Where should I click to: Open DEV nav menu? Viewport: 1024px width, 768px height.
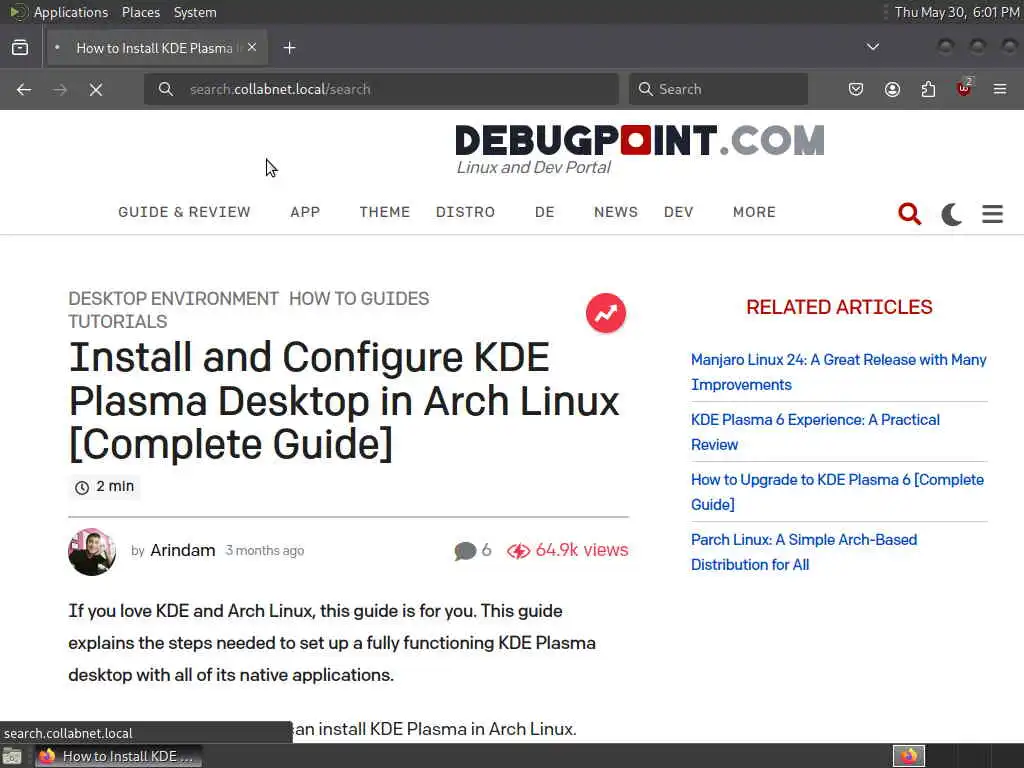click(679, 212)
